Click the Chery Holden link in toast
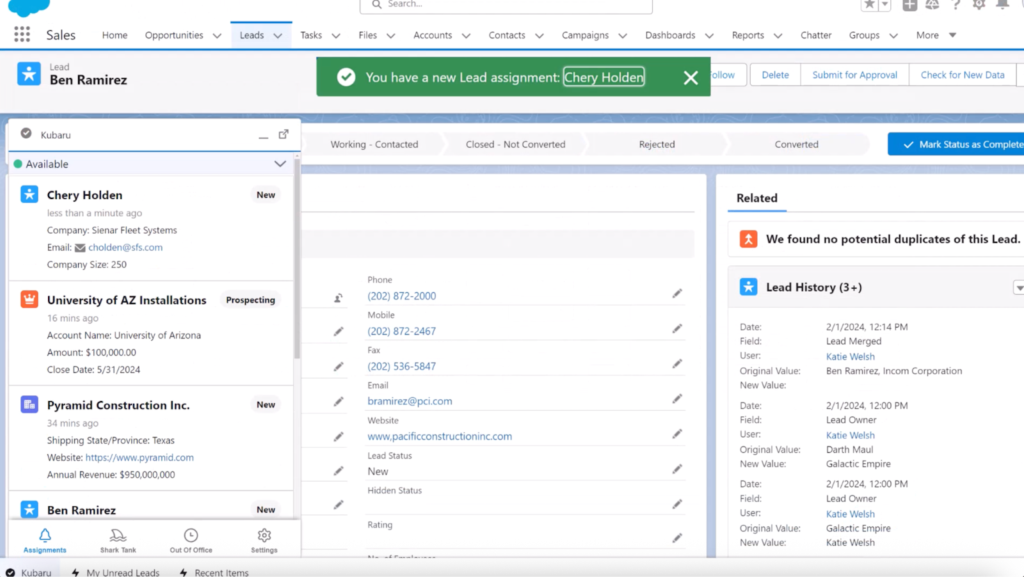The image size is (1024, 577). pos(603,77)
